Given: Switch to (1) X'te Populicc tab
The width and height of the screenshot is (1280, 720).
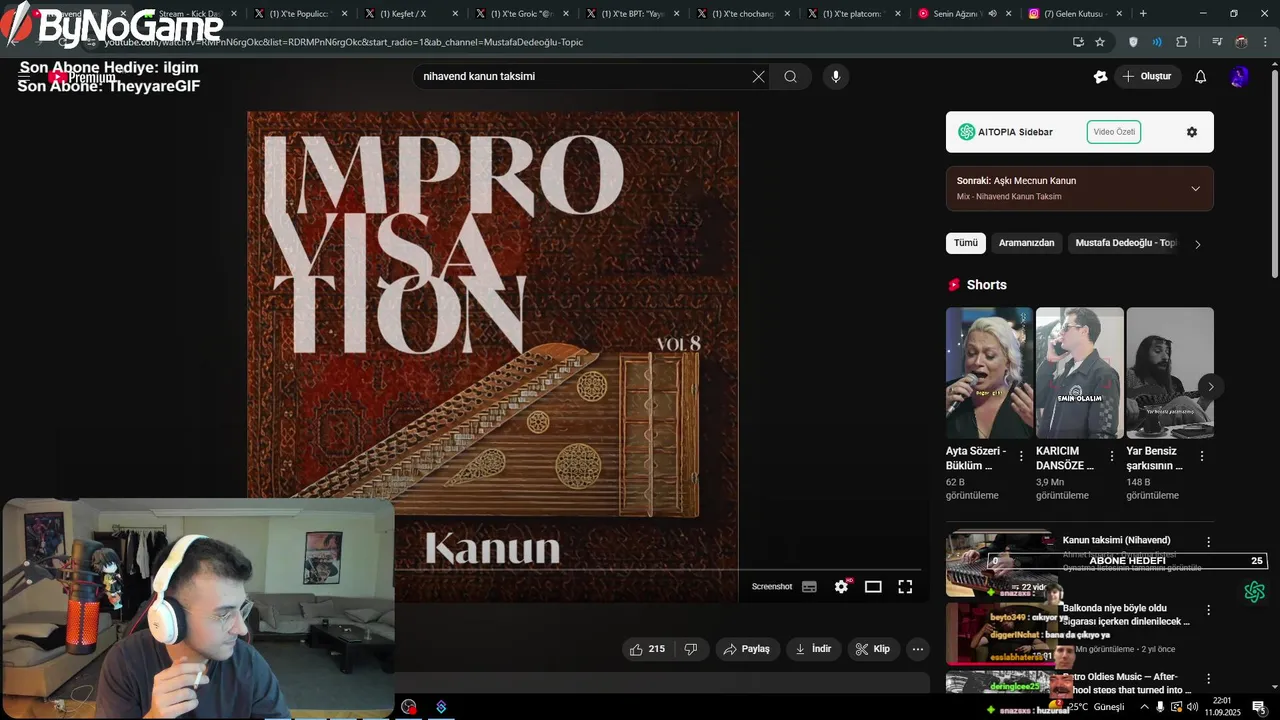Looking at the screenshot, I should pyautogui.click(x=302, y=14).
